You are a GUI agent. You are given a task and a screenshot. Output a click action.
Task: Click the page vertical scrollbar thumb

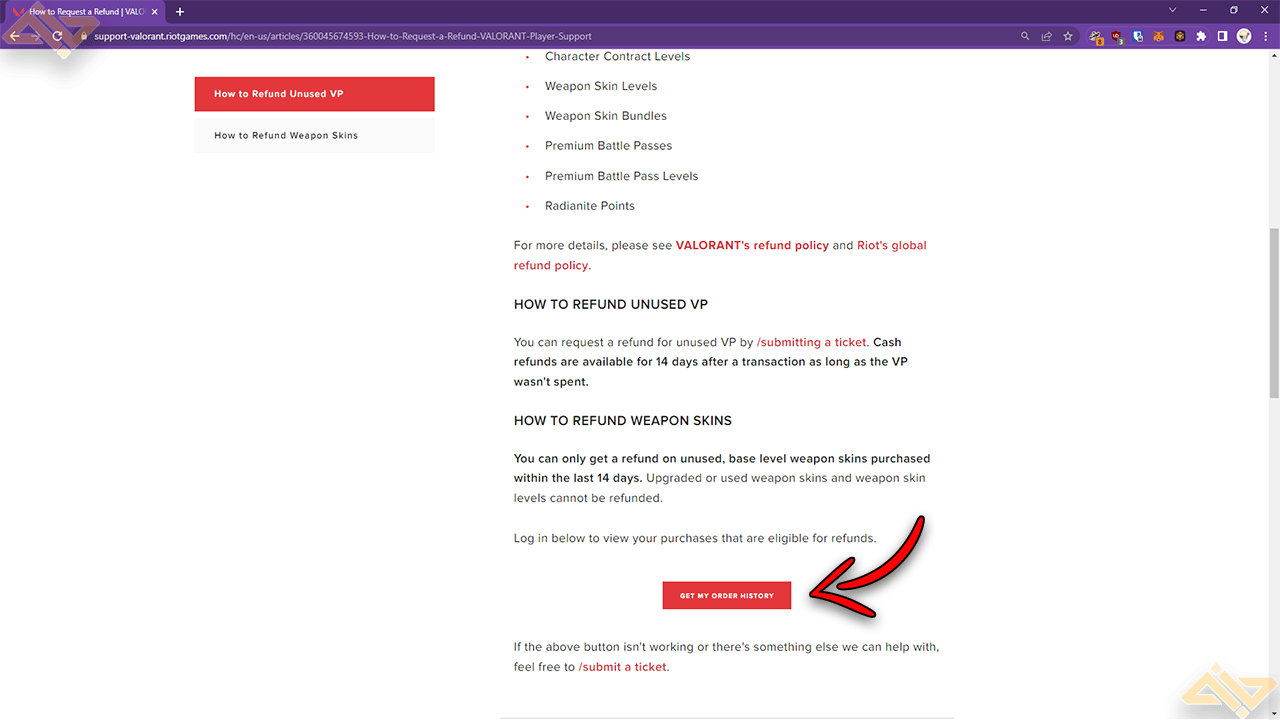pyautogui.click(x=1273, y=313)
